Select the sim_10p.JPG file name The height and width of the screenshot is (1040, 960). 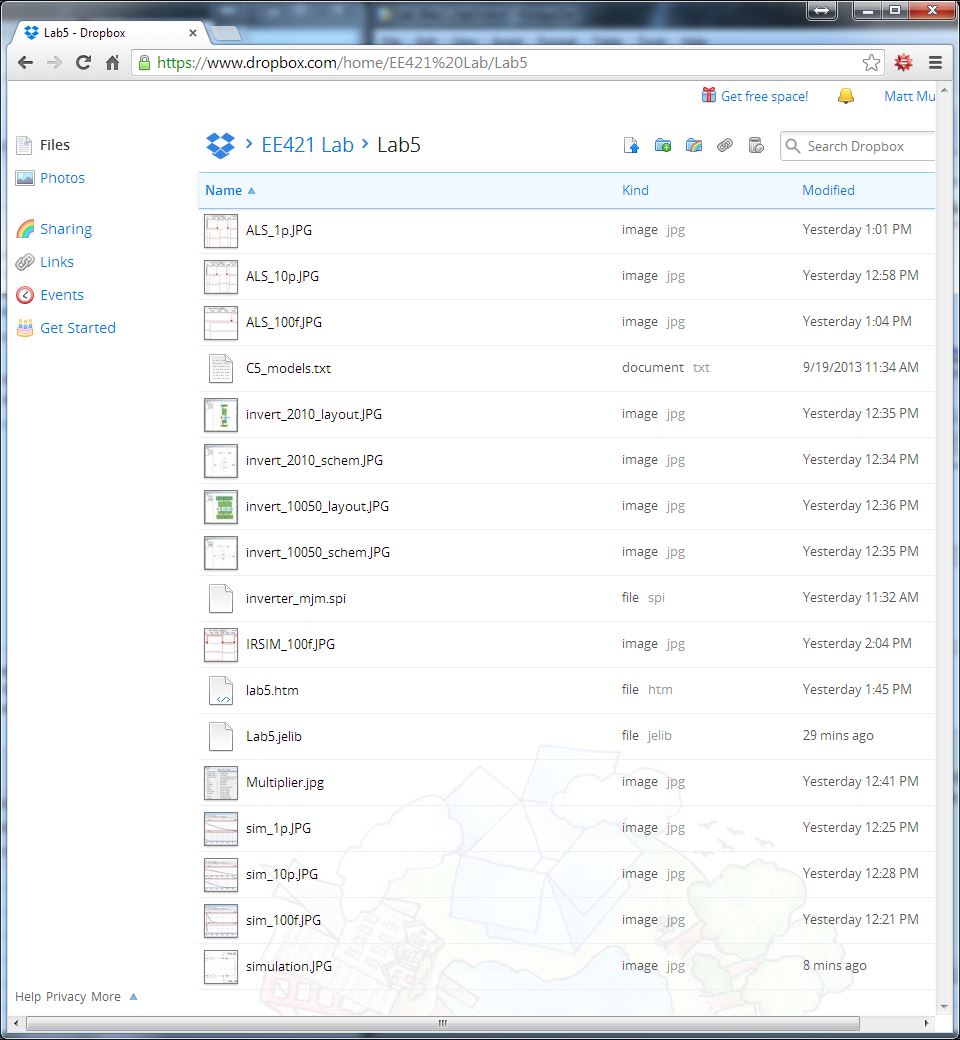pos(281,874)
